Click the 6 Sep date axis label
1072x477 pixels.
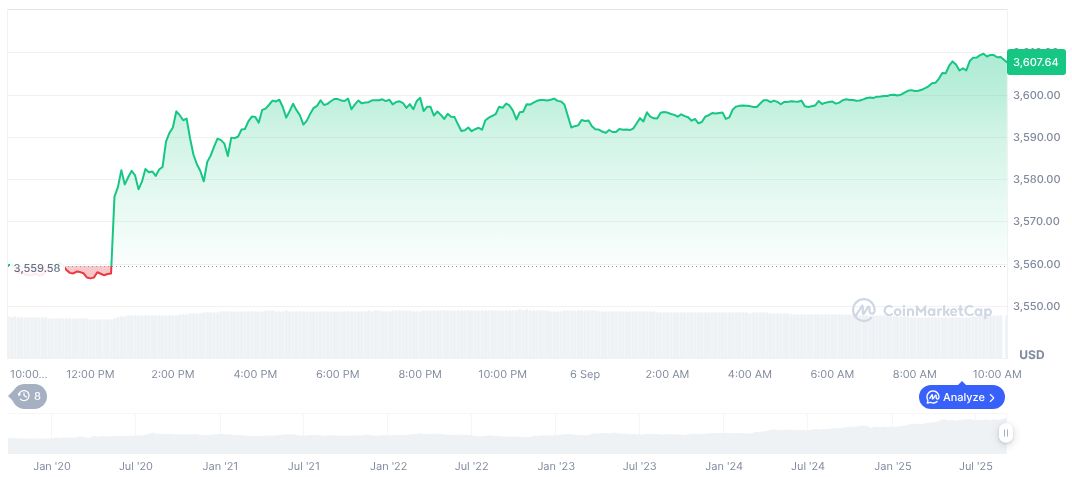pyautogui.click(x=585, y=374)
